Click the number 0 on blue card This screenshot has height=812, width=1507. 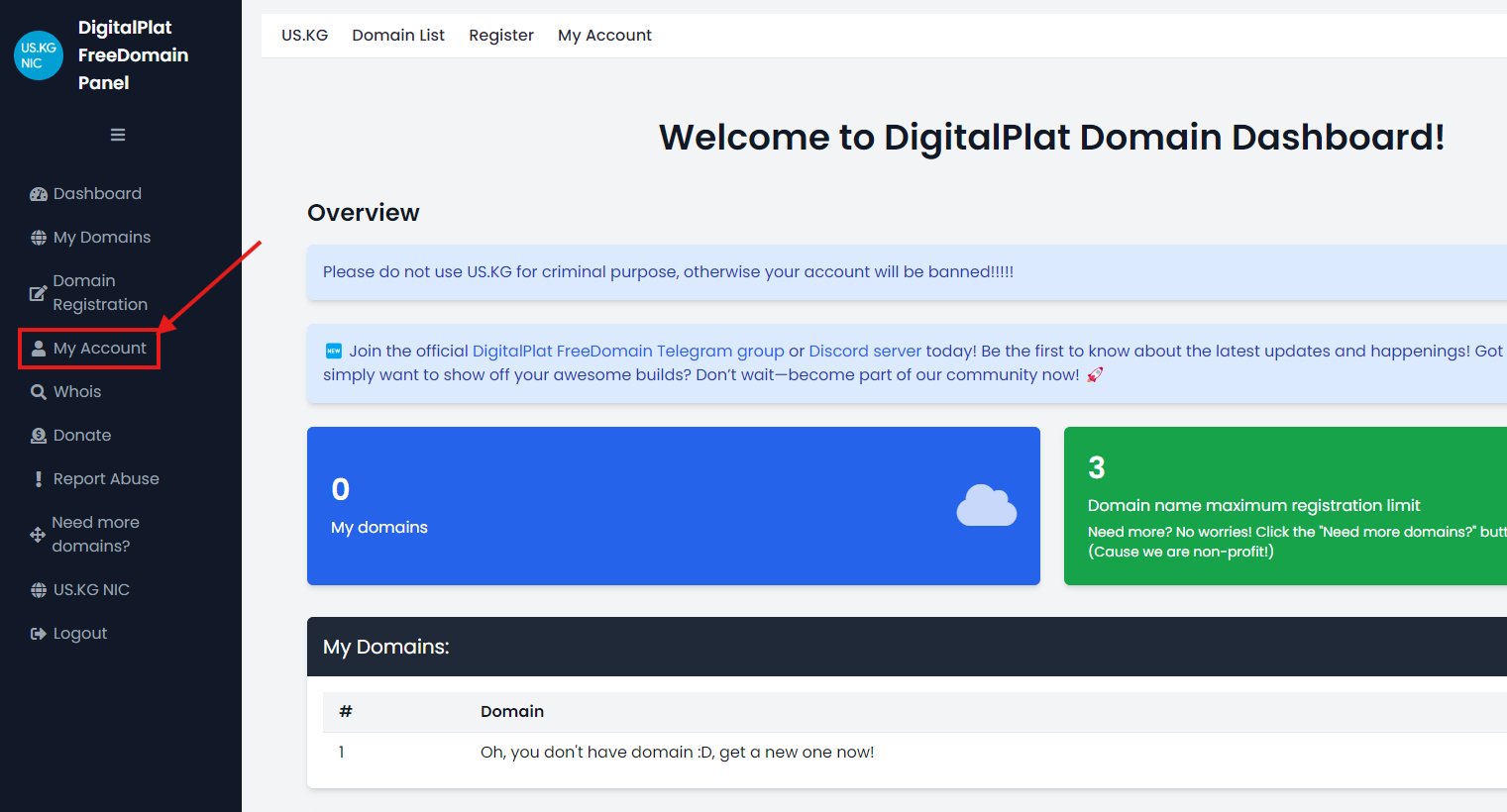341,489
